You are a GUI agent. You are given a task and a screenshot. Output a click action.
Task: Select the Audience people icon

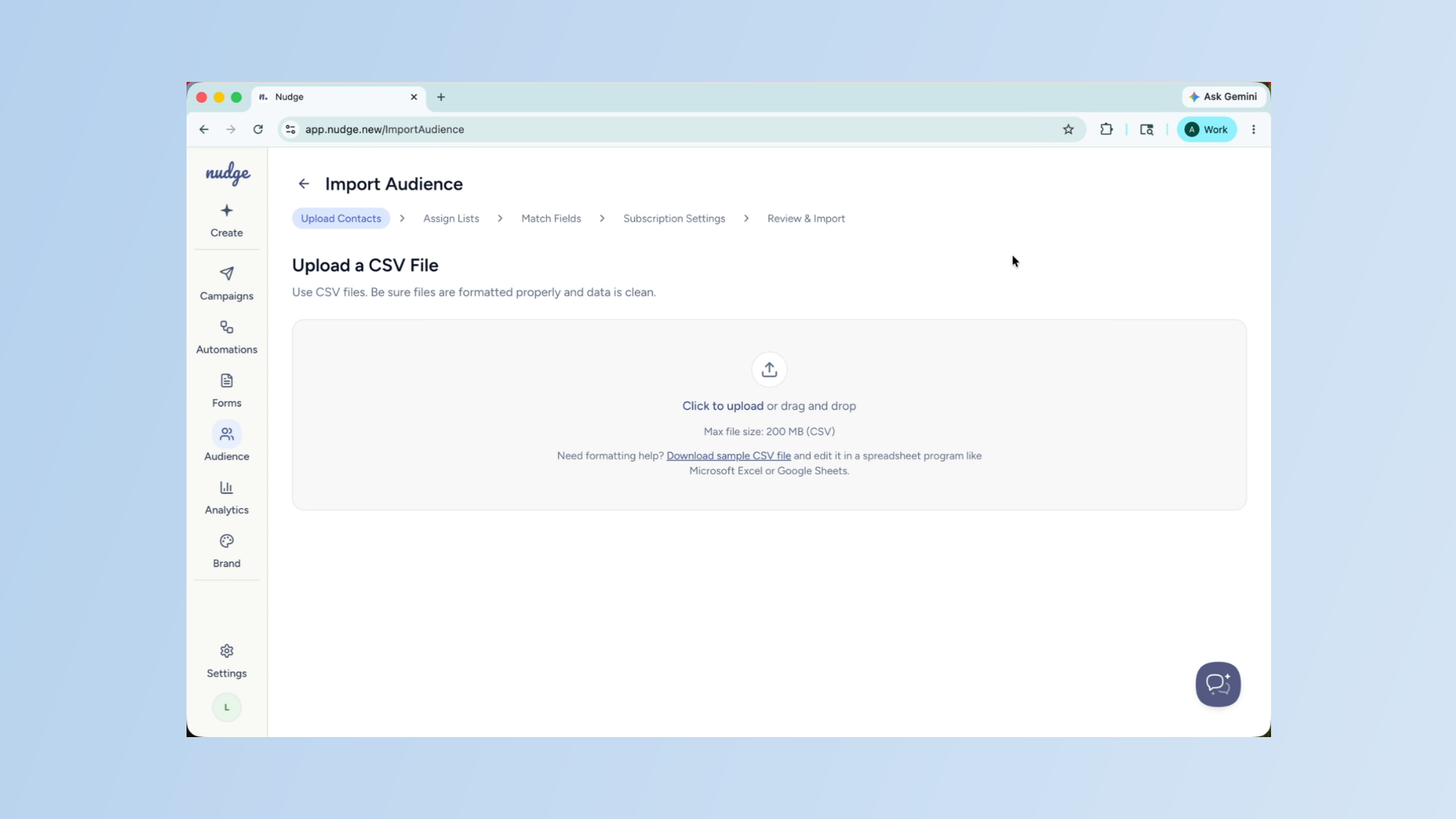pos(227,434)
